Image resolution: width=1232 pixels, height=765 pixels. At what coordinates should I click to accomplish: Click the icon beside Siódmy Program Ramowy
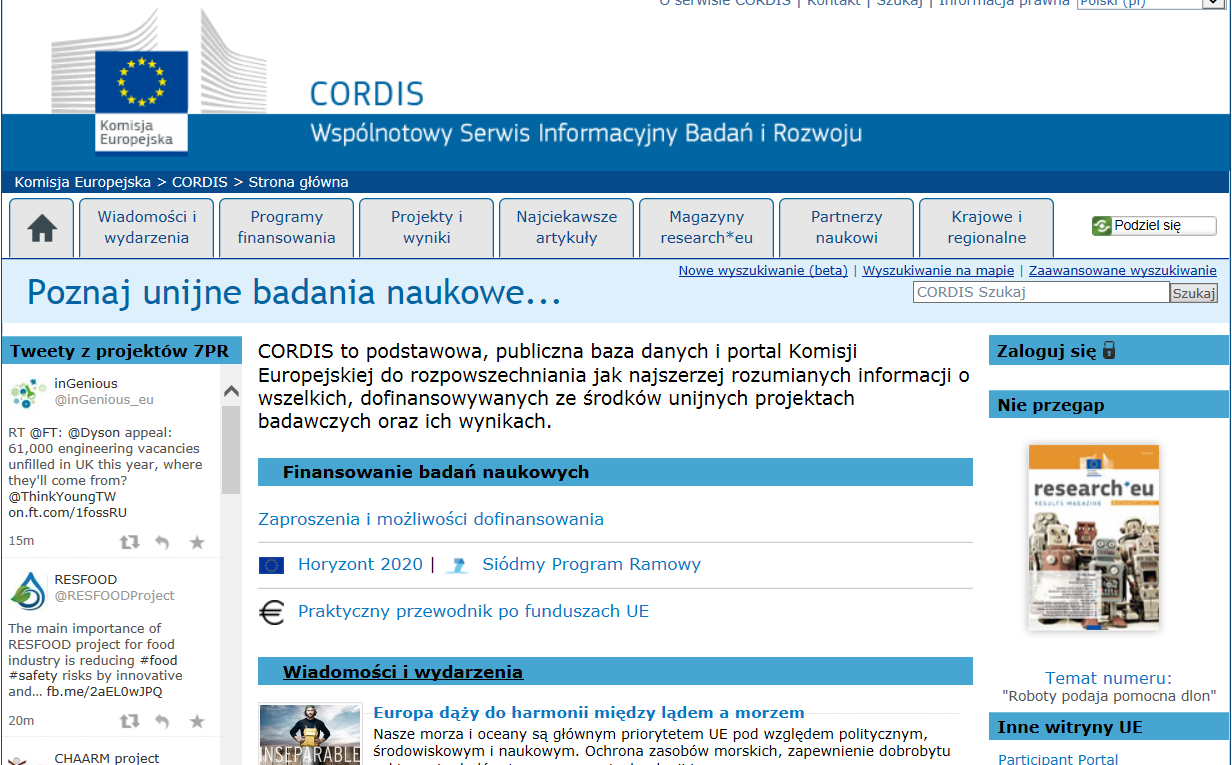(457, 565)
